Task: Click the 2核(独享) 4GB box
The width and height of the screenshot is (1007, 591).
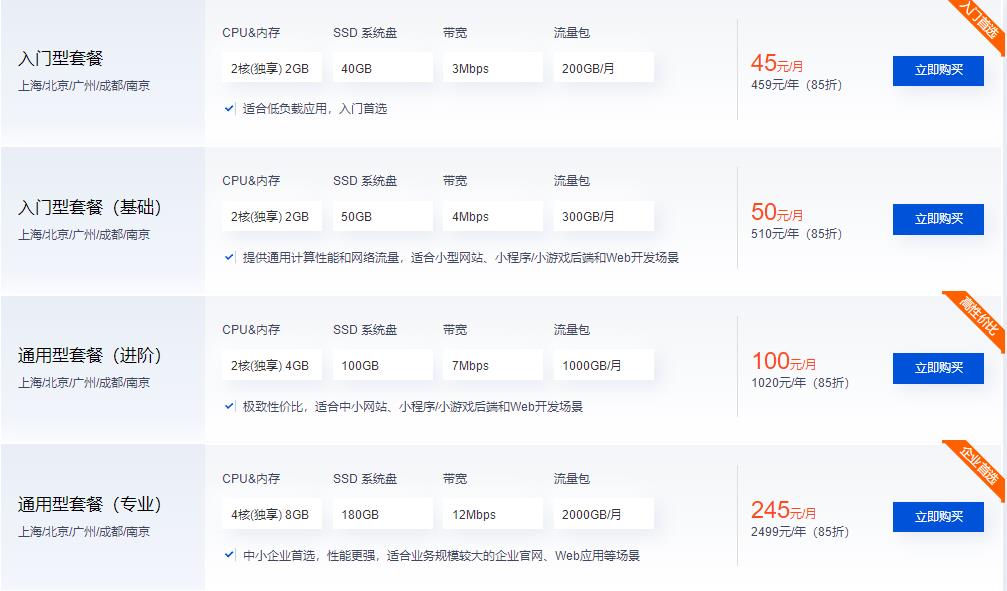Action: point(272,366)
